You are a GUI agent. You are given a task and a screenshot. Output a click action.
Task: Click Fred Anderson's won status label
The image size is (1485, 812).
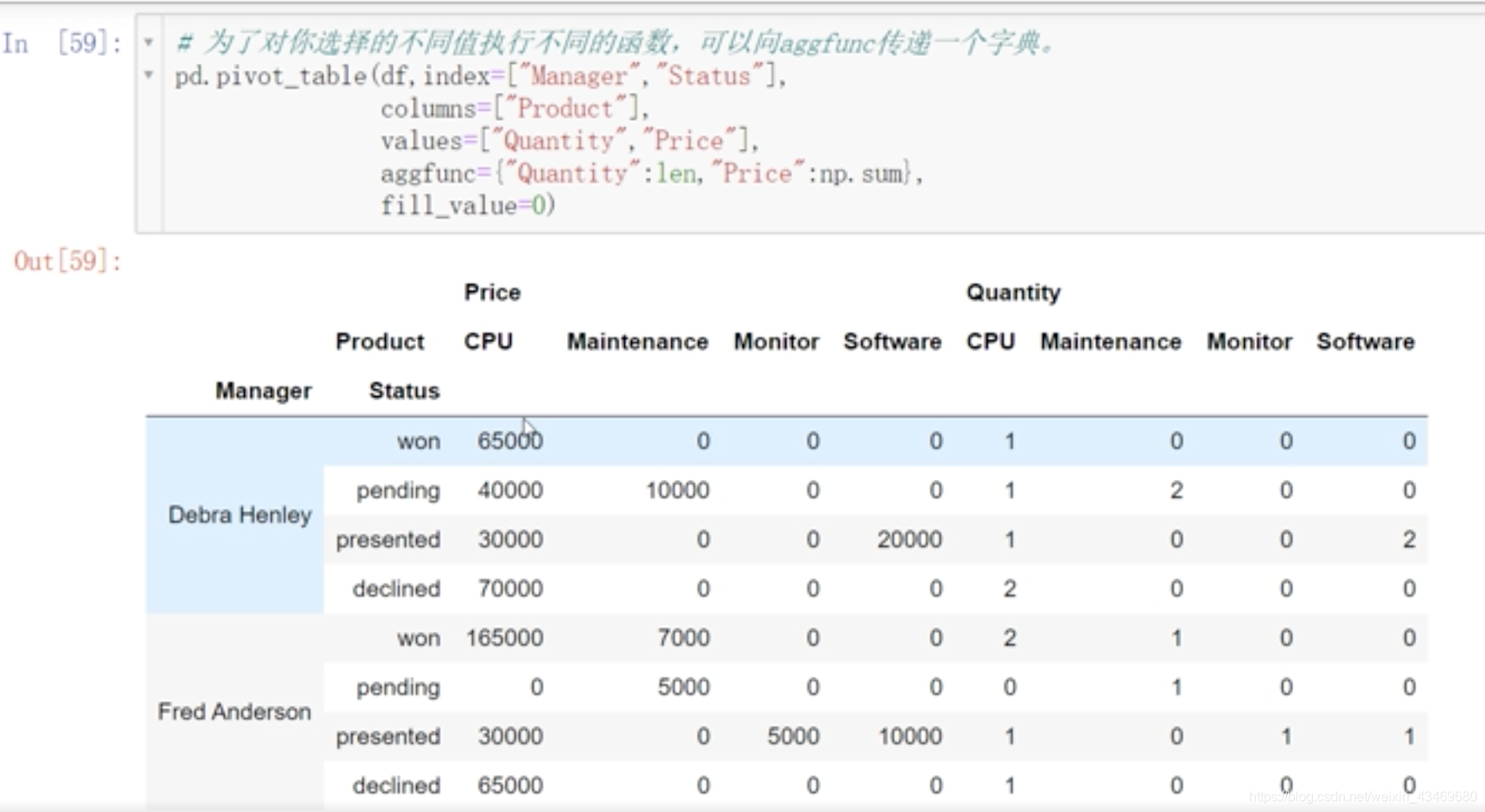click(x=419, y=638)
